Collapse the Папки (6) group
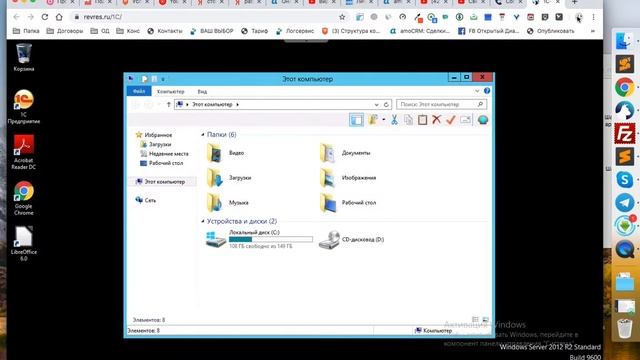This screenshot has height=360, width=640. [x=203, y=135]
